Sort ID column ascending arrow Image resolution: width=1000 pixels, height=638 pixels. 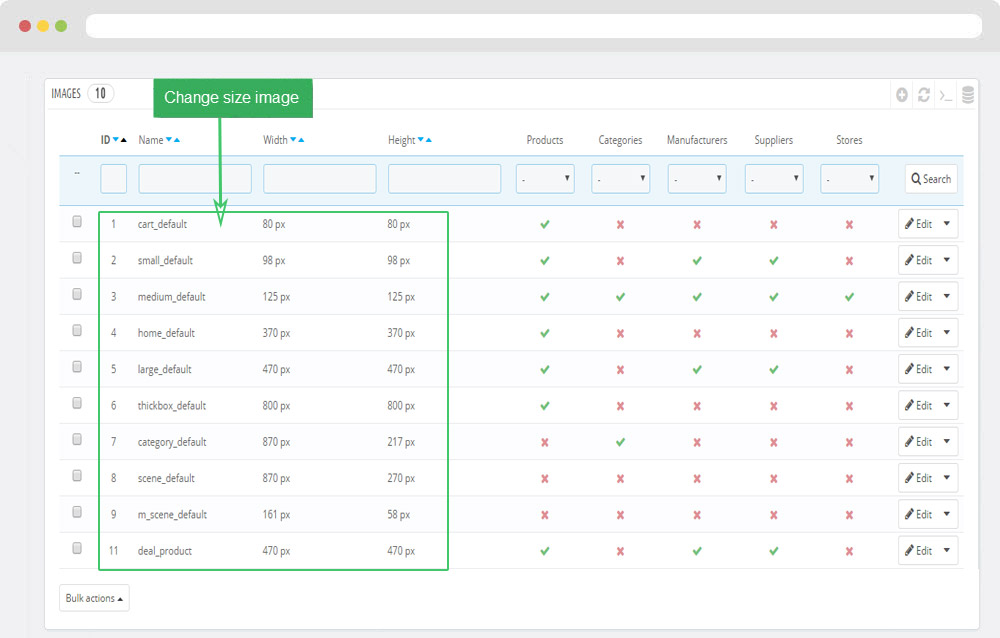124,140
